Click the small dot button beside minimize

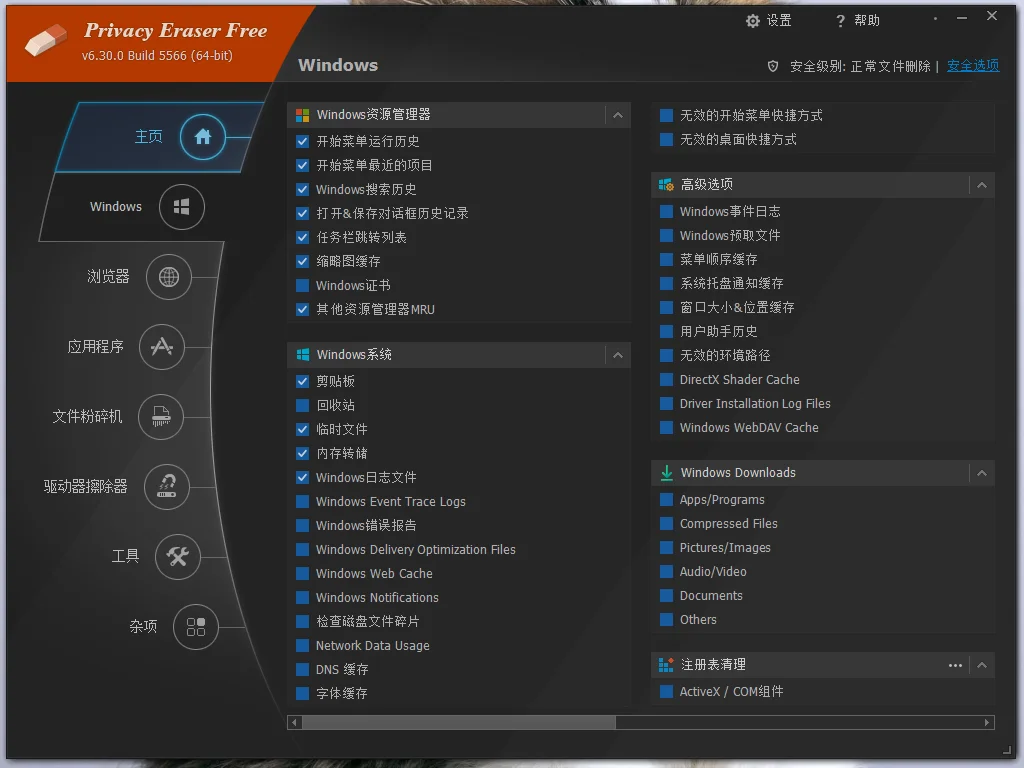935,18
